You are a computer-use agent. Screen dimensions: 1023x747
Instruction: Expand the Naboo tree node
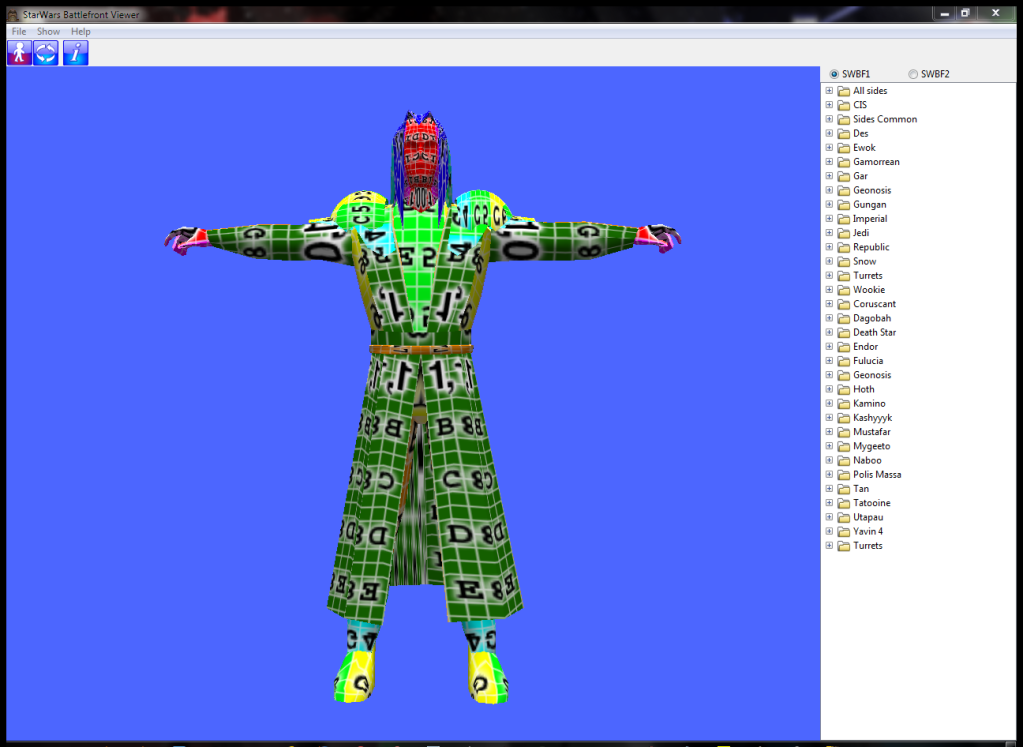(829, 461)
